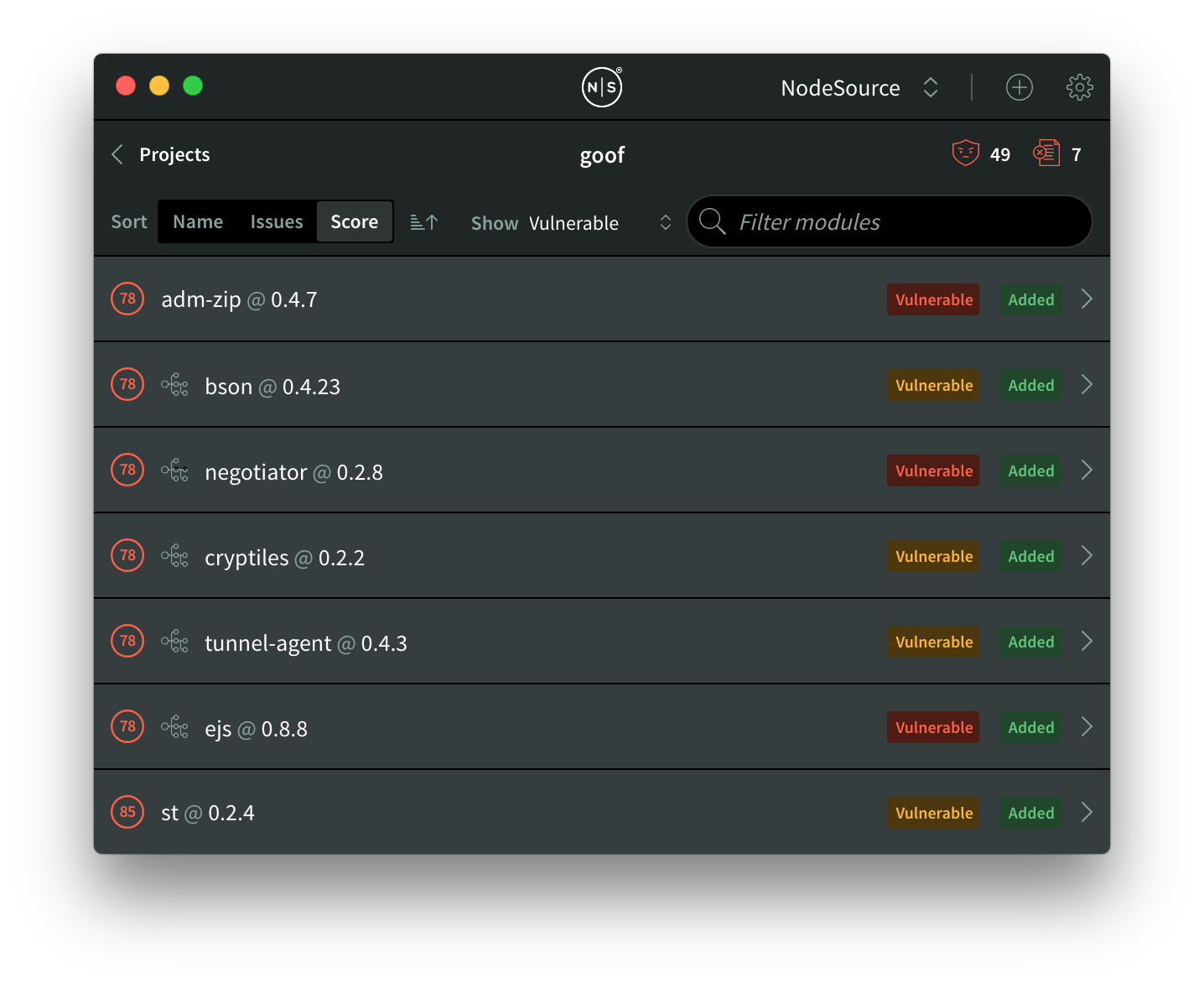Image resolution: width=1204 pixels, height=988 pixels.
Task: Add a new project with plus icon
Action: click(1020, 87)
